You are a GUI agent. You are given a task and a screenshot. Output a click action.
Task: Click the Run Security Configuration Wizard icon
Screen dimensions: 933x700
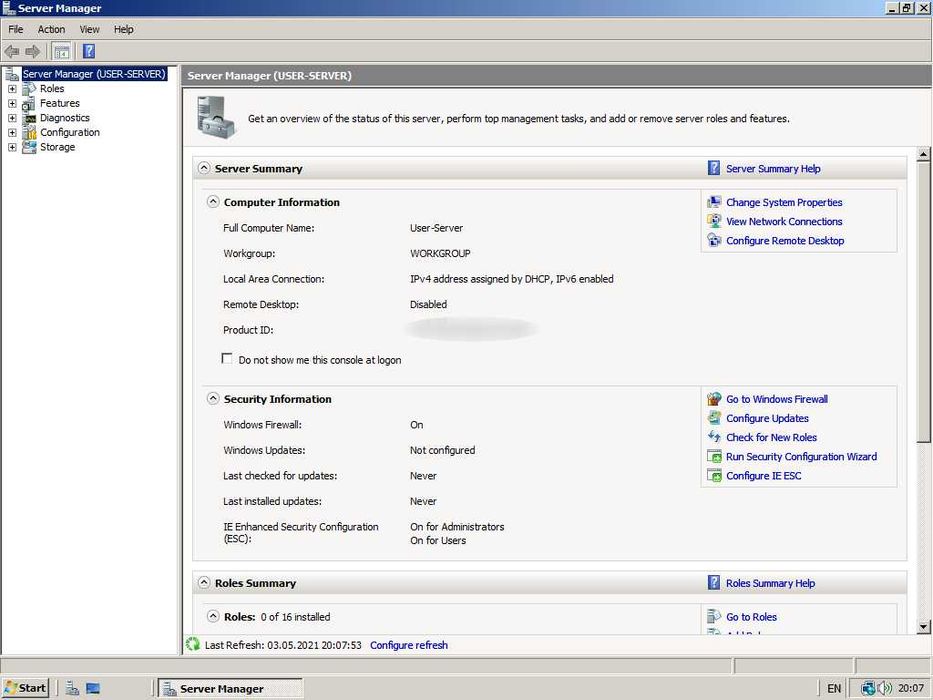713,457
